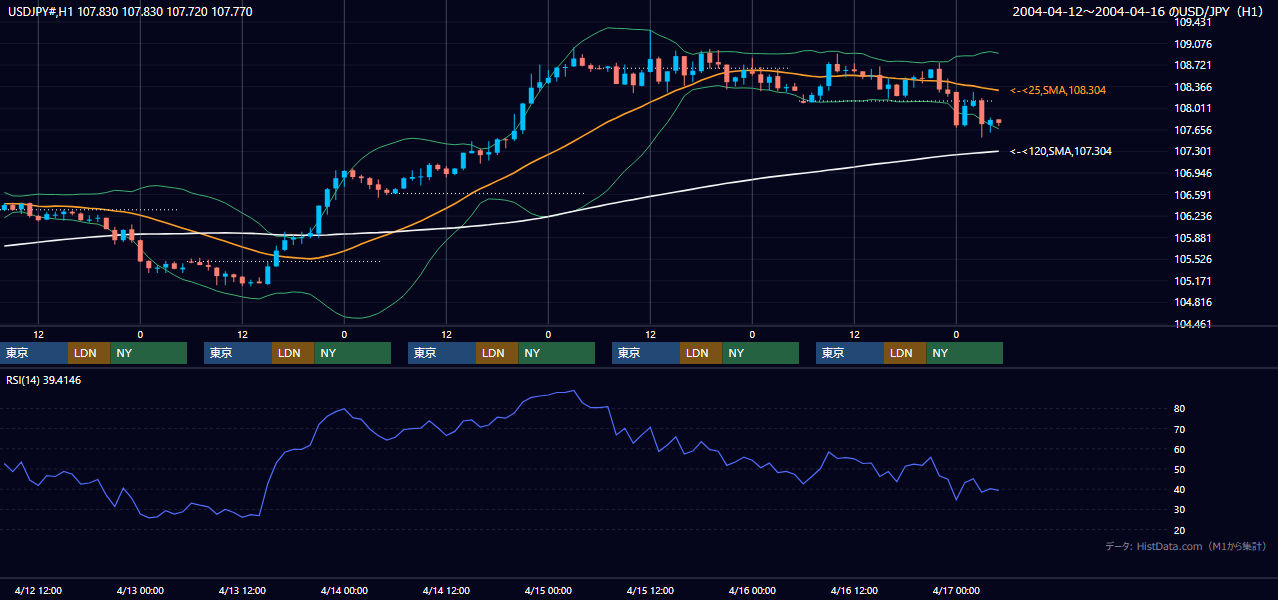Click RSI scale value 80
The height and width of the screenshot is (600, 1278).
[1180, 409]
